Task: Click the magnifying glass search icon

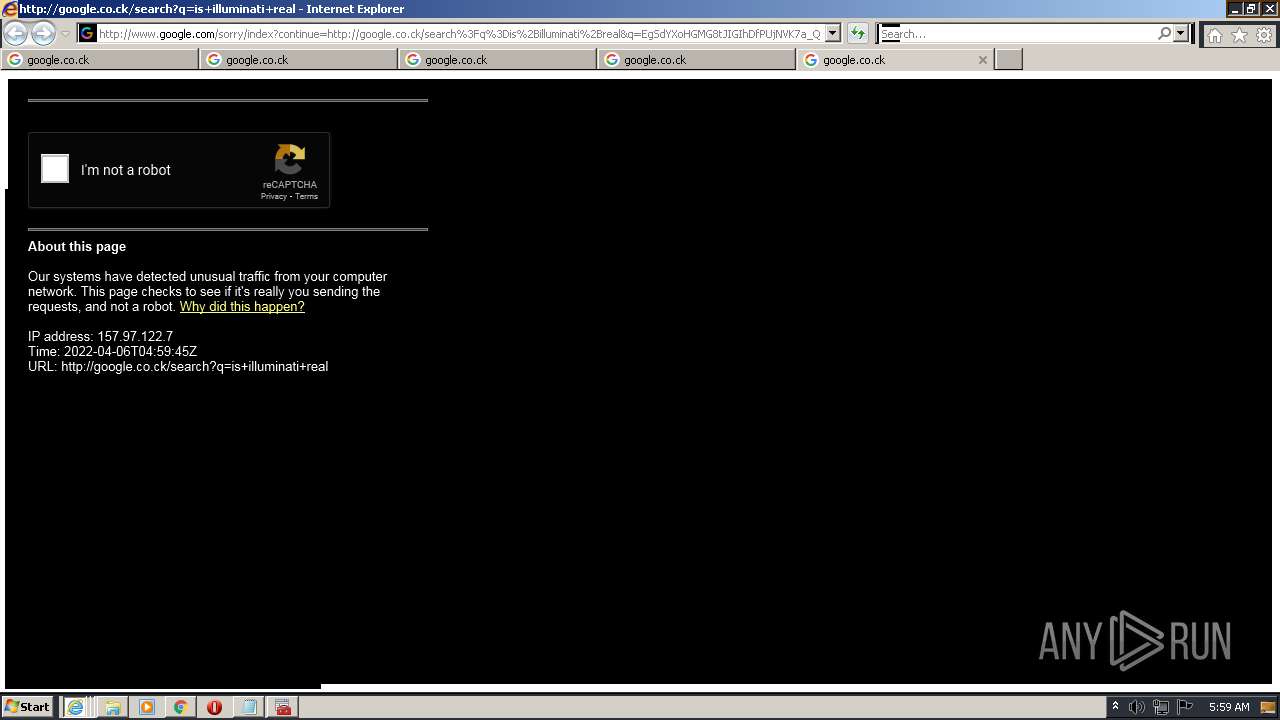Action: pos(1164,34)
